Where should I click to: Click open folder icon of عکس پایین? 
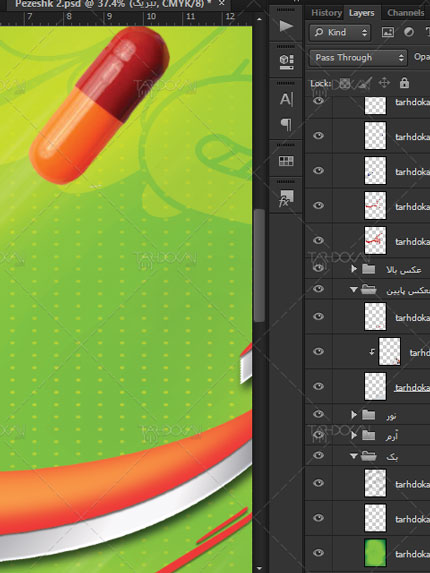click(x=368, y=290)
